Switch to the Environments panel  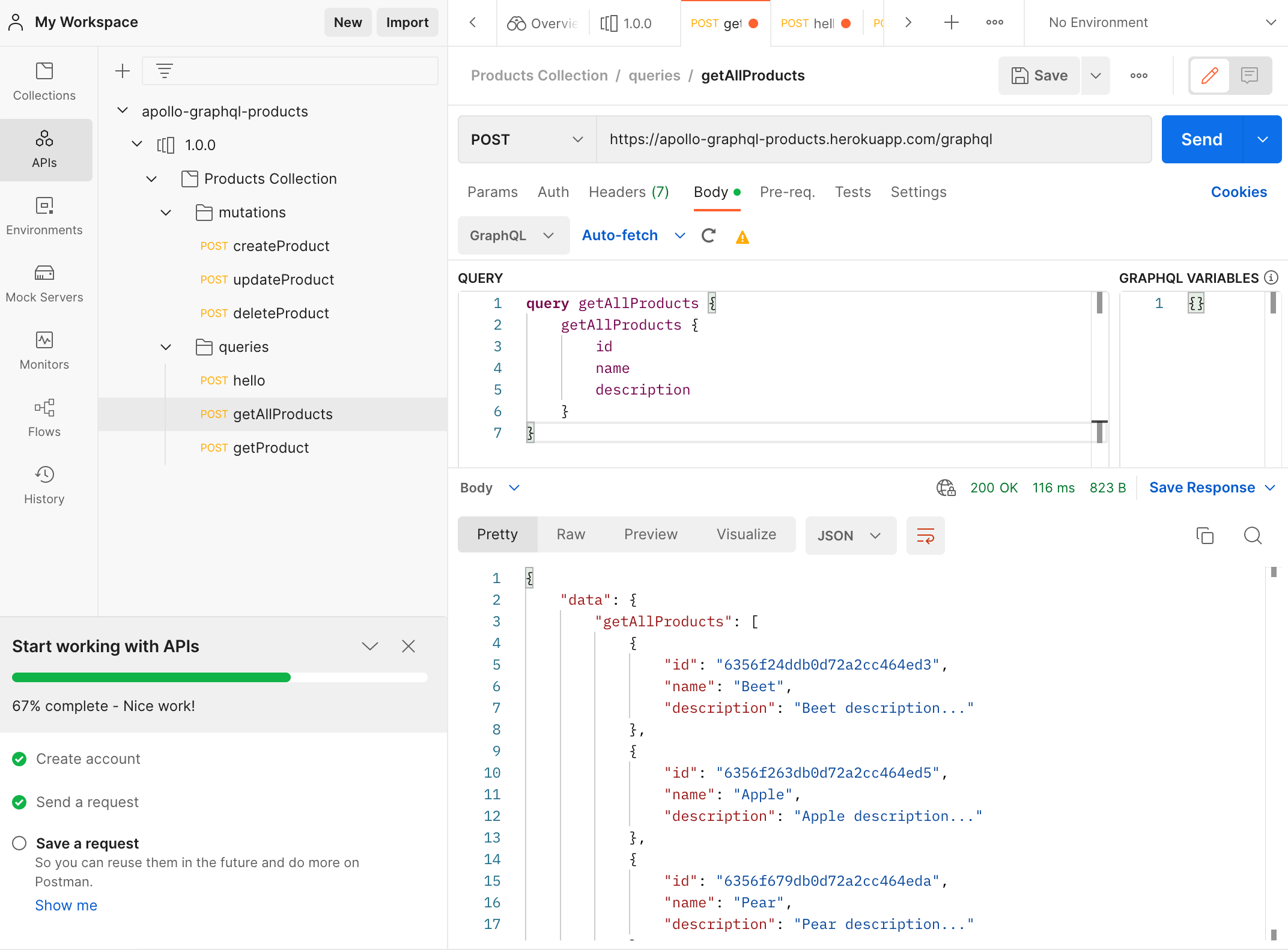(x=44, y=215)
